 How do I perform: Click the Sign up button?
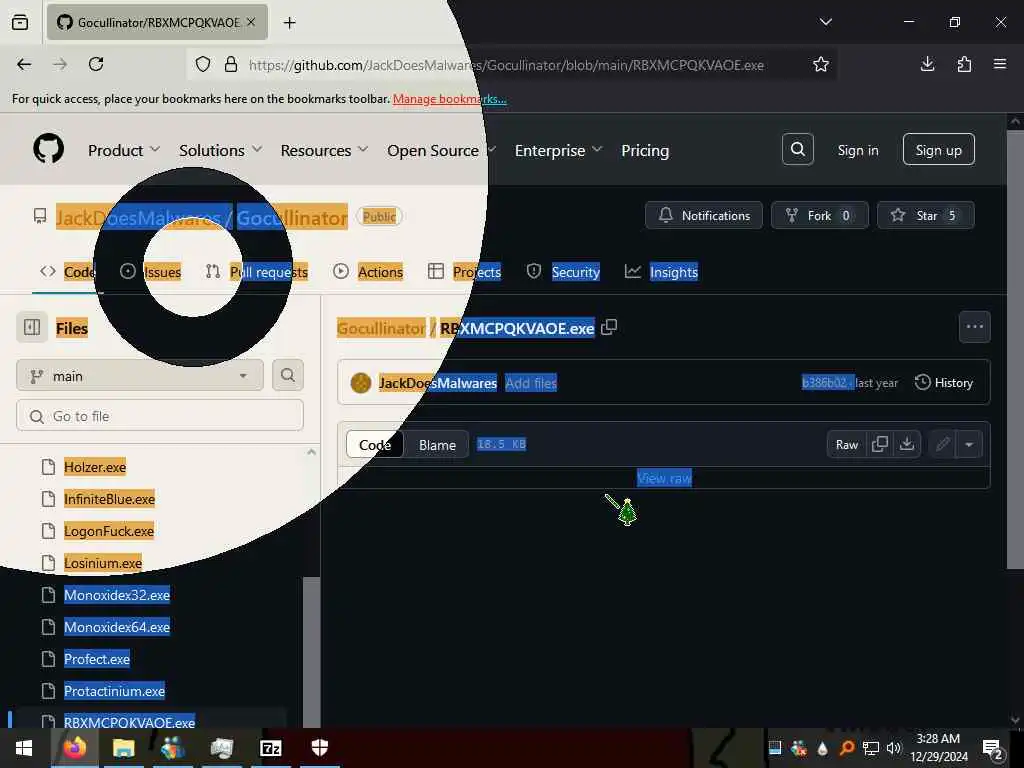click(x=938, y=150)
